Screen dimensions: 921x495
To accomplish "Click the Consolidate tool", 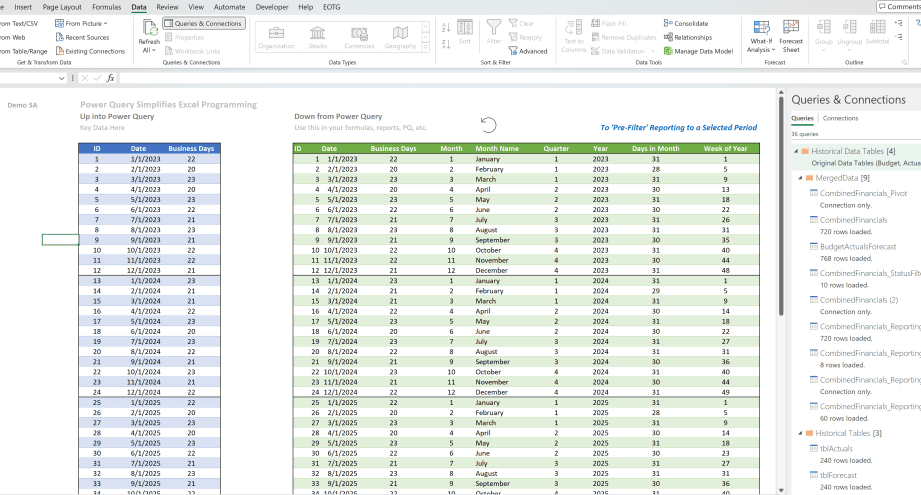I will tap(685, 23).
